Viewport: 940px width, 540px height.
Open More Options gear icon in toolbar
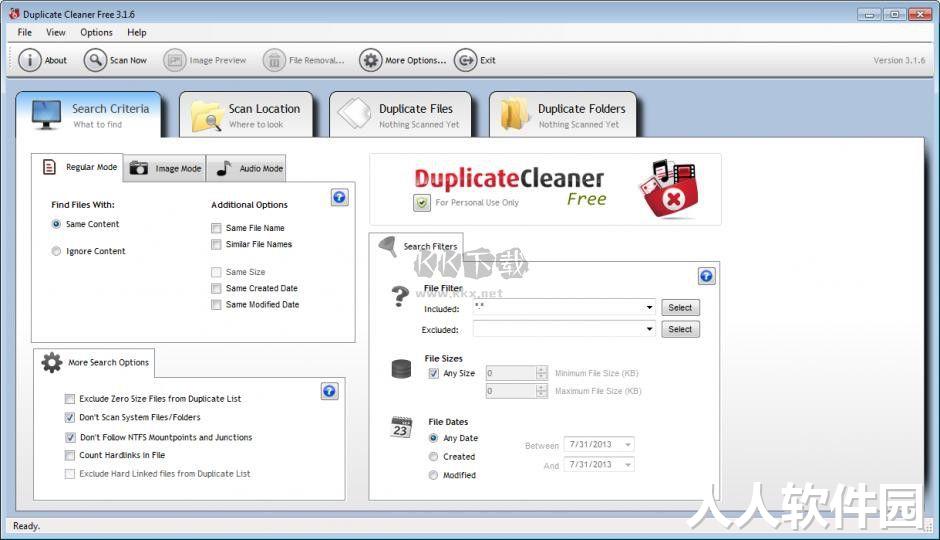pyautogui.click(x=370, y=60)
